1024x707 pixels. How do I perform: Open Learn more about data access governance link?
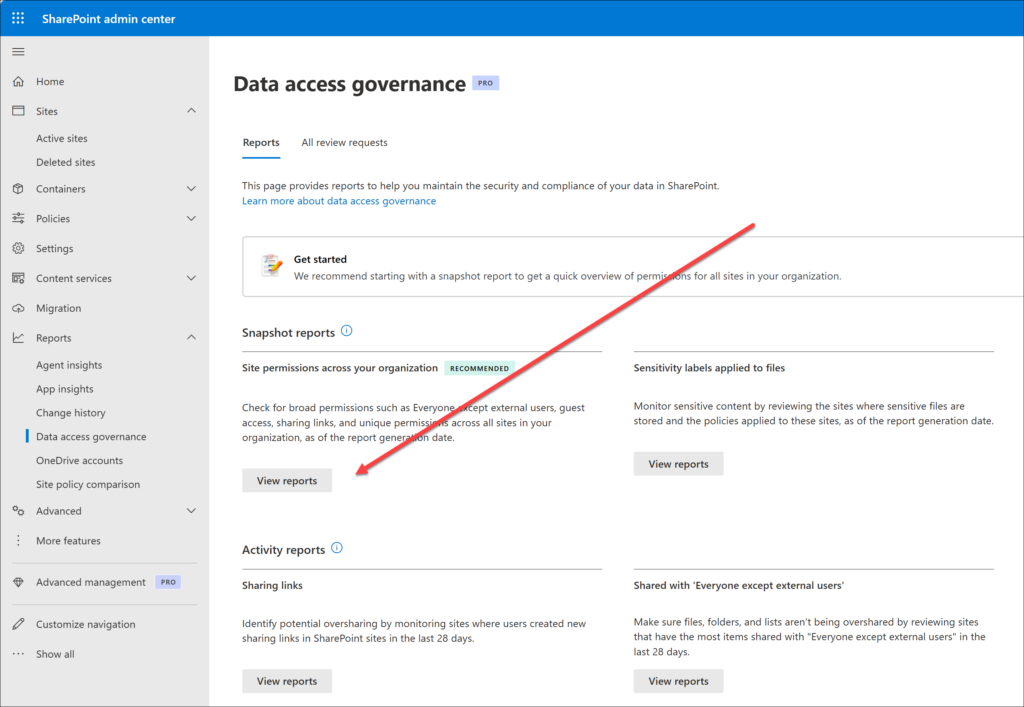(x=339, y=201)
